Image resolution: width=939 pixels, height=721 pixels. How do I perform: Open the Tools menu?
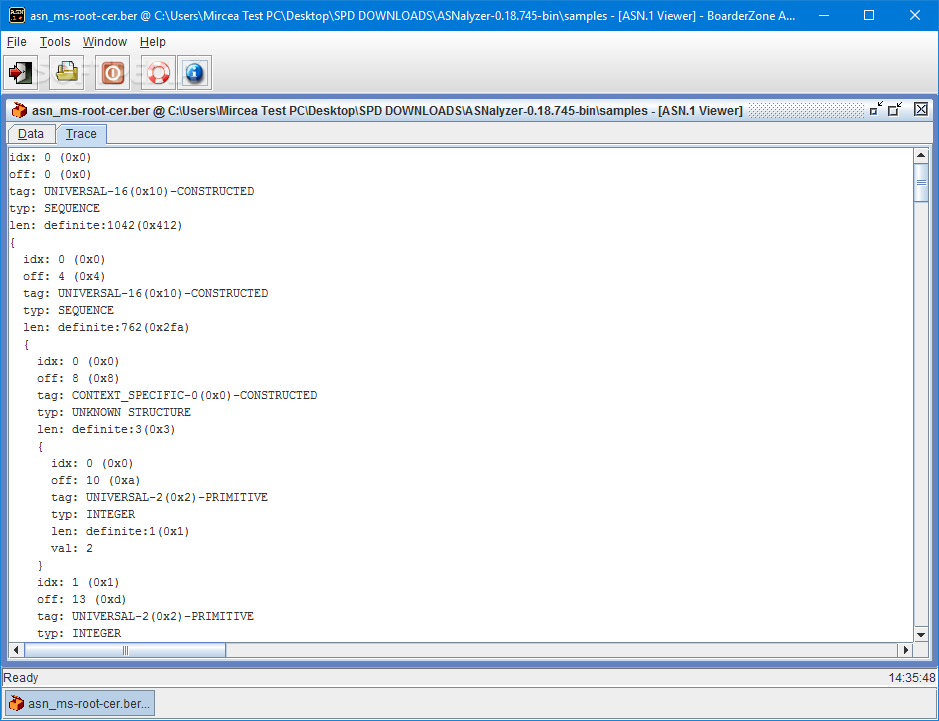pos(55,42)
